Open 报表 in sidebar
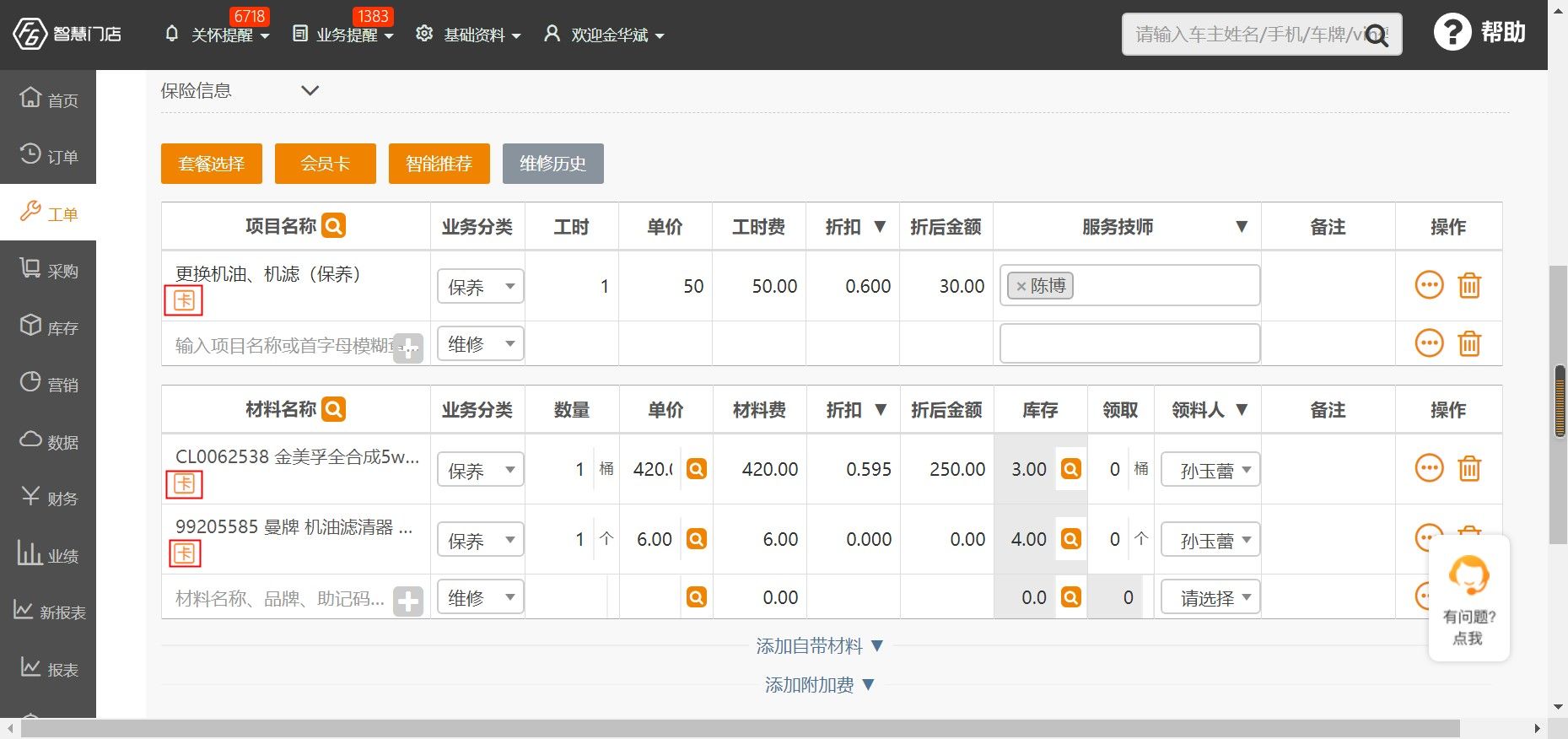1568x739 pixels. [48, 669]
